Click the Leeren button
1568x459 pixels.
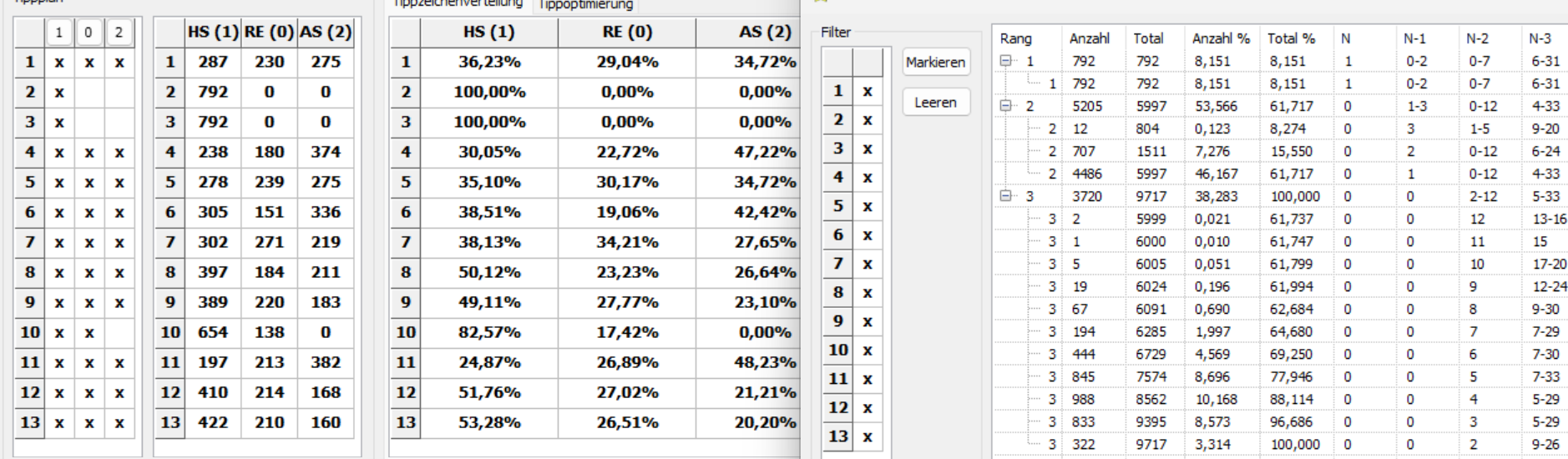tap(935, 103)
